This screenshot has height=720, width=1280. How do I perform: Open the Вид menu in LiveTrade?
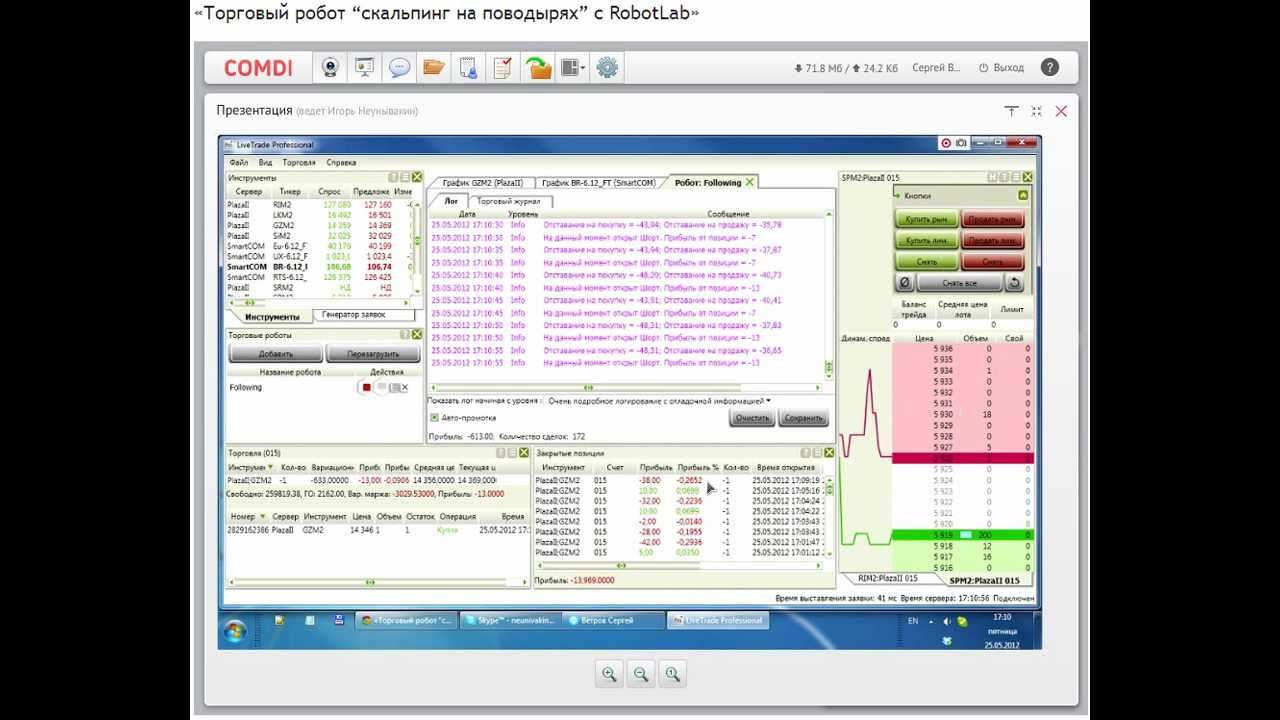click(265, 162)
